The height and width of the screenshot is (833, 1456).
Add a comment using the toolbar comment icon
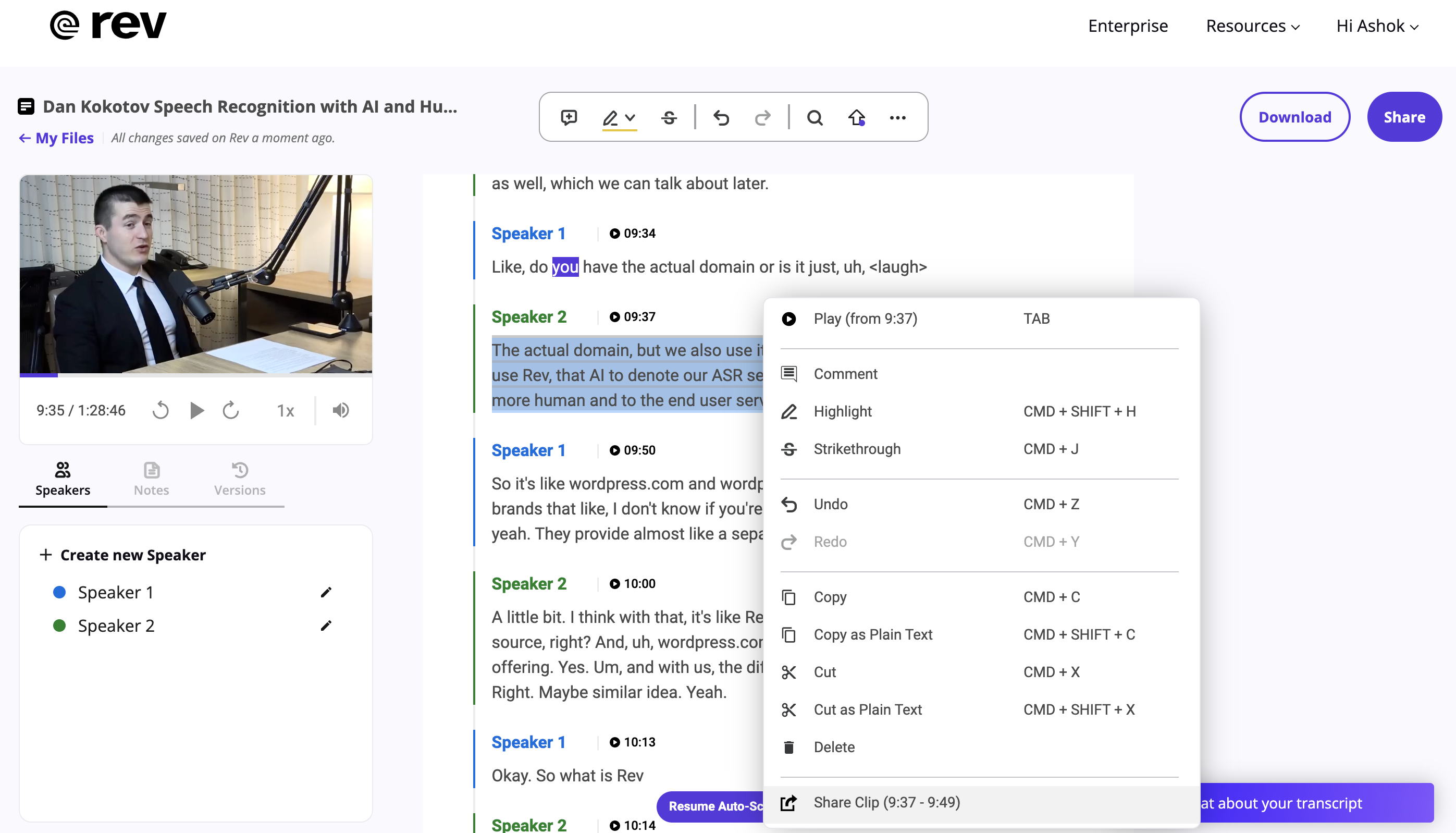pos(569,117)
